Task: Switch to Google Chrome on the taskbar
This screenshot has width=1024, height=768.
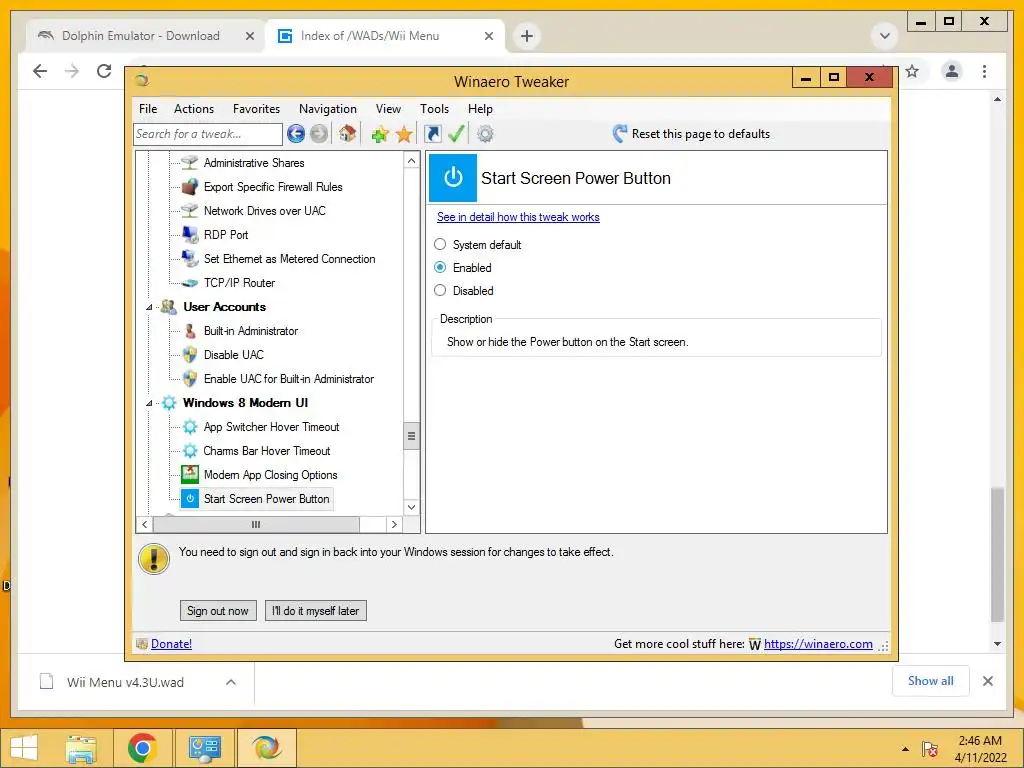Action: pyautogui.click(x=142, y=748)
